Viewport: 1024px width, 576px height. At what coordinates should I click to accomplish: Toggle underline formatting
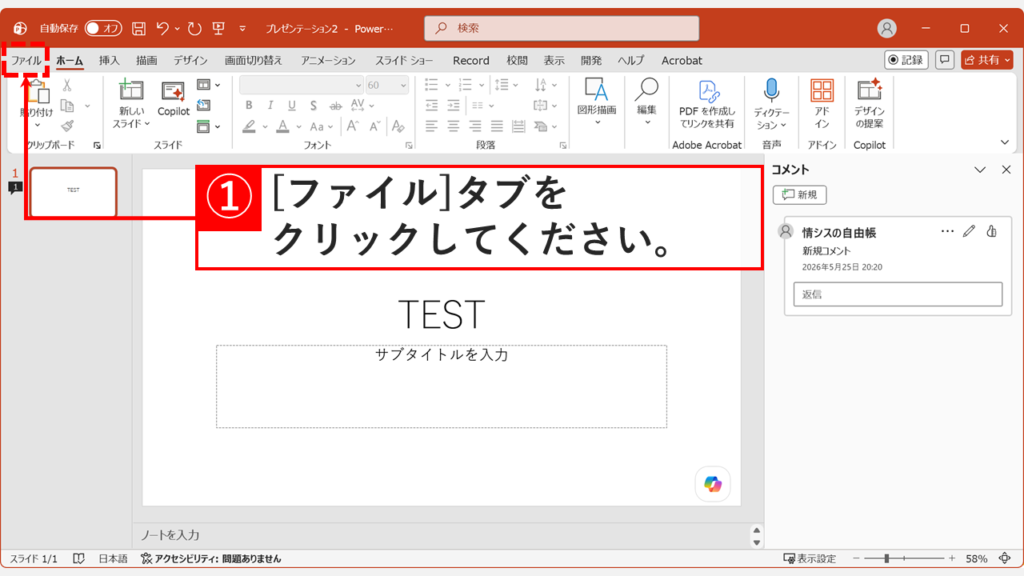pos(291,105)
